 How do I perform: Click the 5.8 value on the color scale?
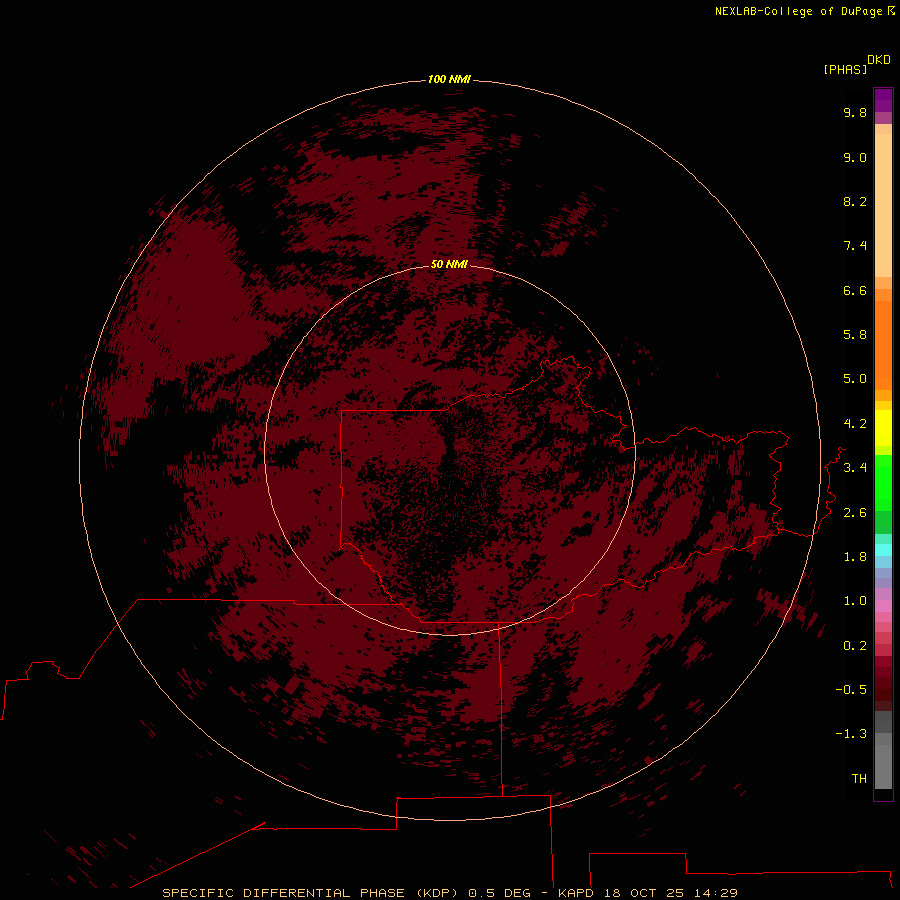[855, 335]
